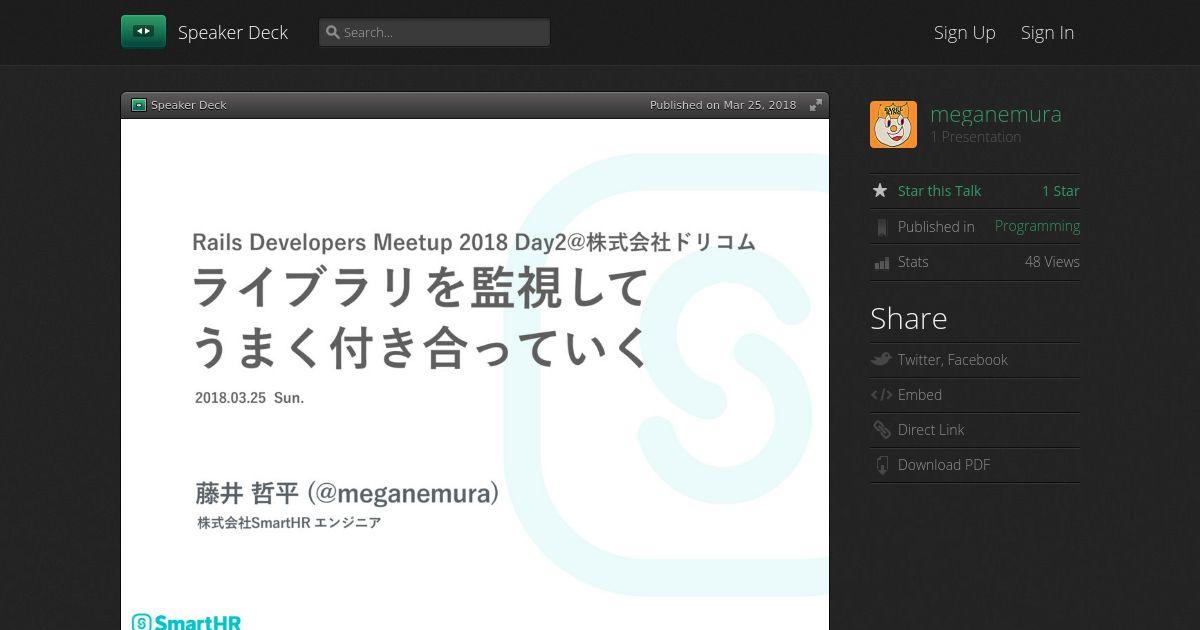The height and width of the screenshot is (630, 1200).
Task: Click the green Speaker Deck logo icon
Action: [143, 32]
